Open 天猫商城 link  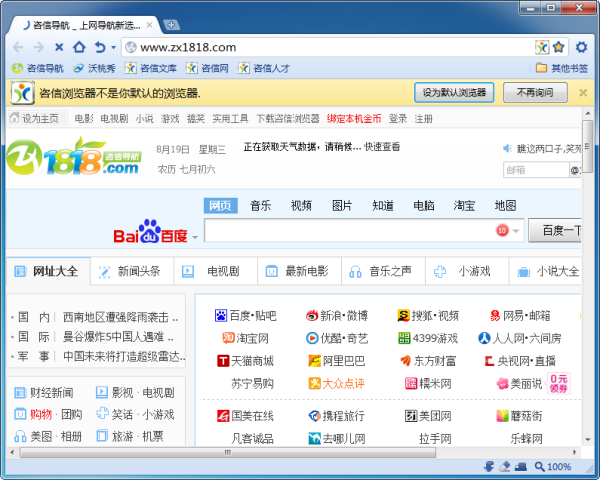point(246,361)
